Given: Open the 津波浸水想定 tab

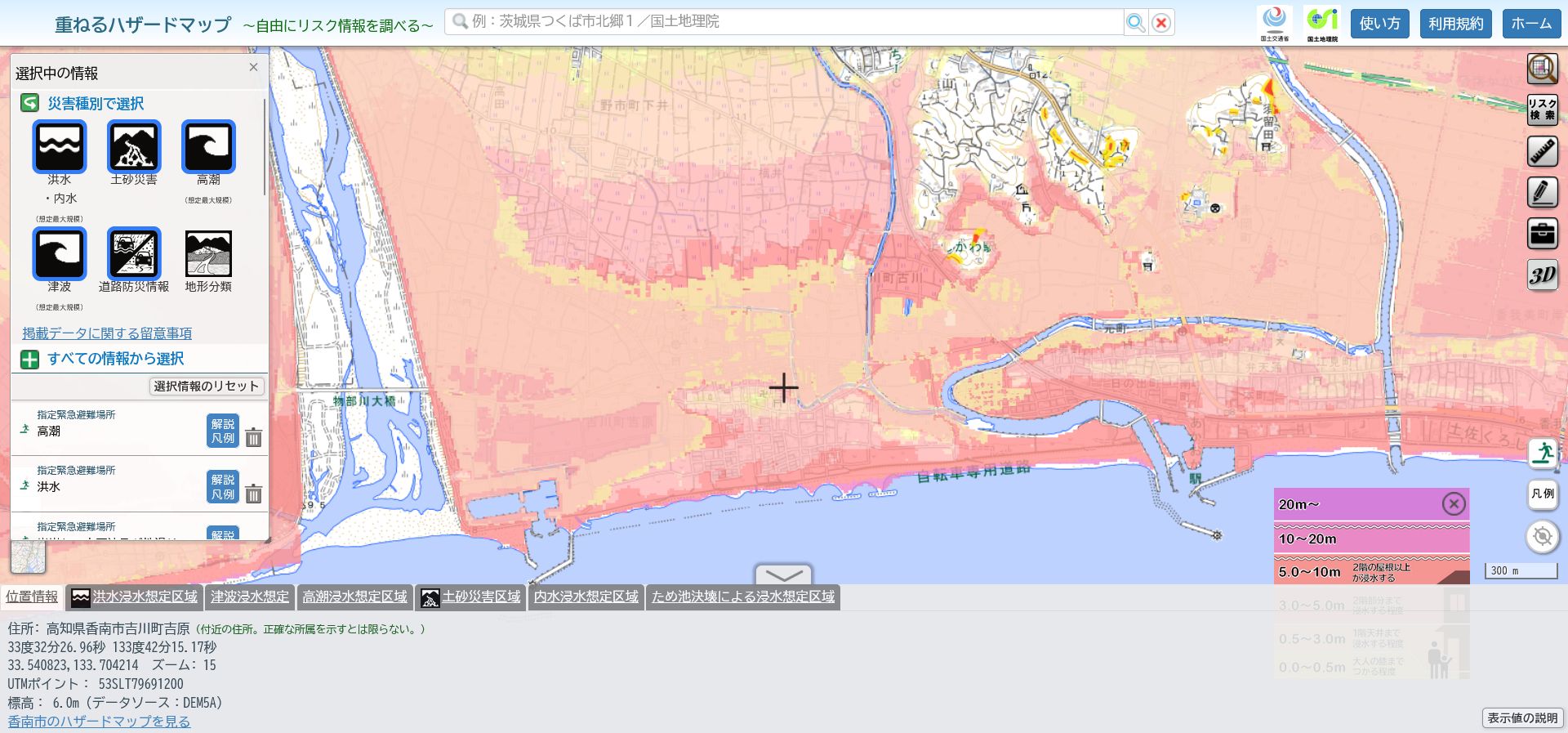Looking at the screenshot, I should [x=250, y=597].
